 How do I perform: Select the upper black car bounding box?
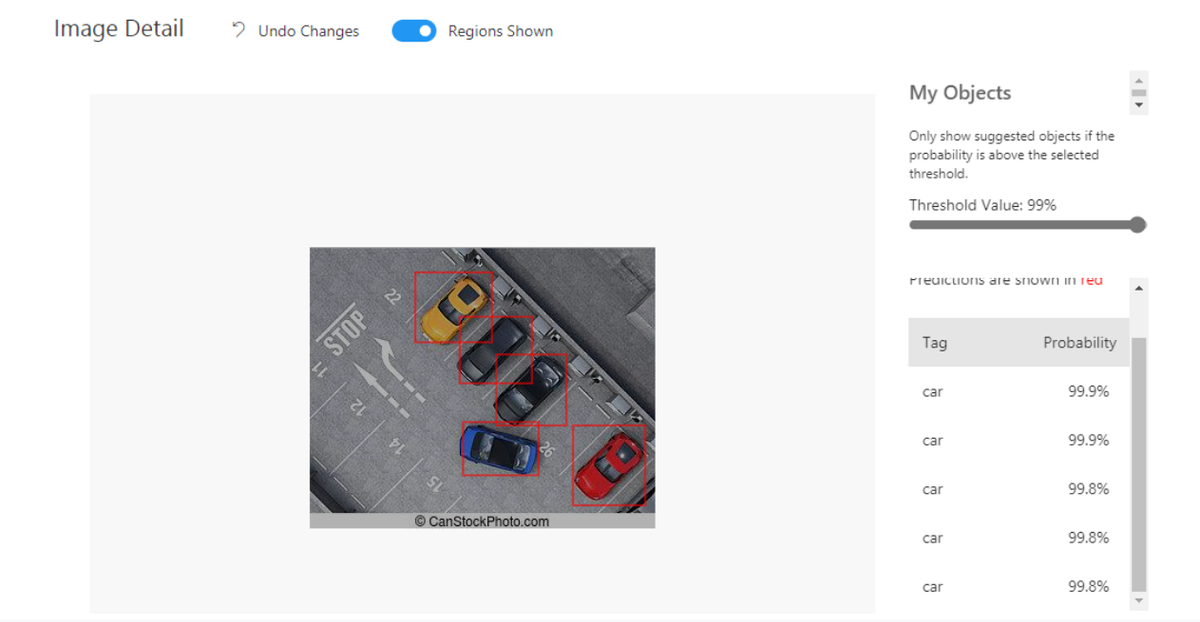click(x=496, y=350)
